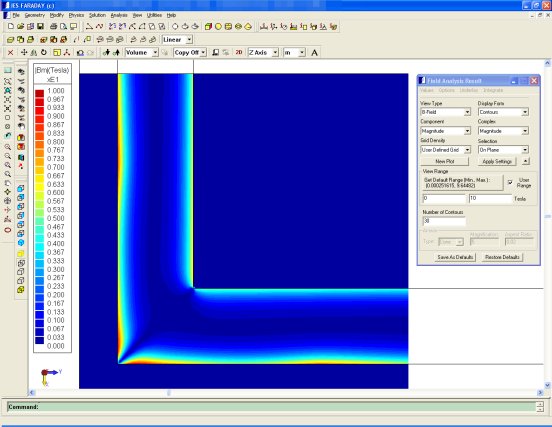Click the small up-arrow collapse button beside Apply Settings
The height and width of the screenshot is (427, 552).
click(525, 161)
